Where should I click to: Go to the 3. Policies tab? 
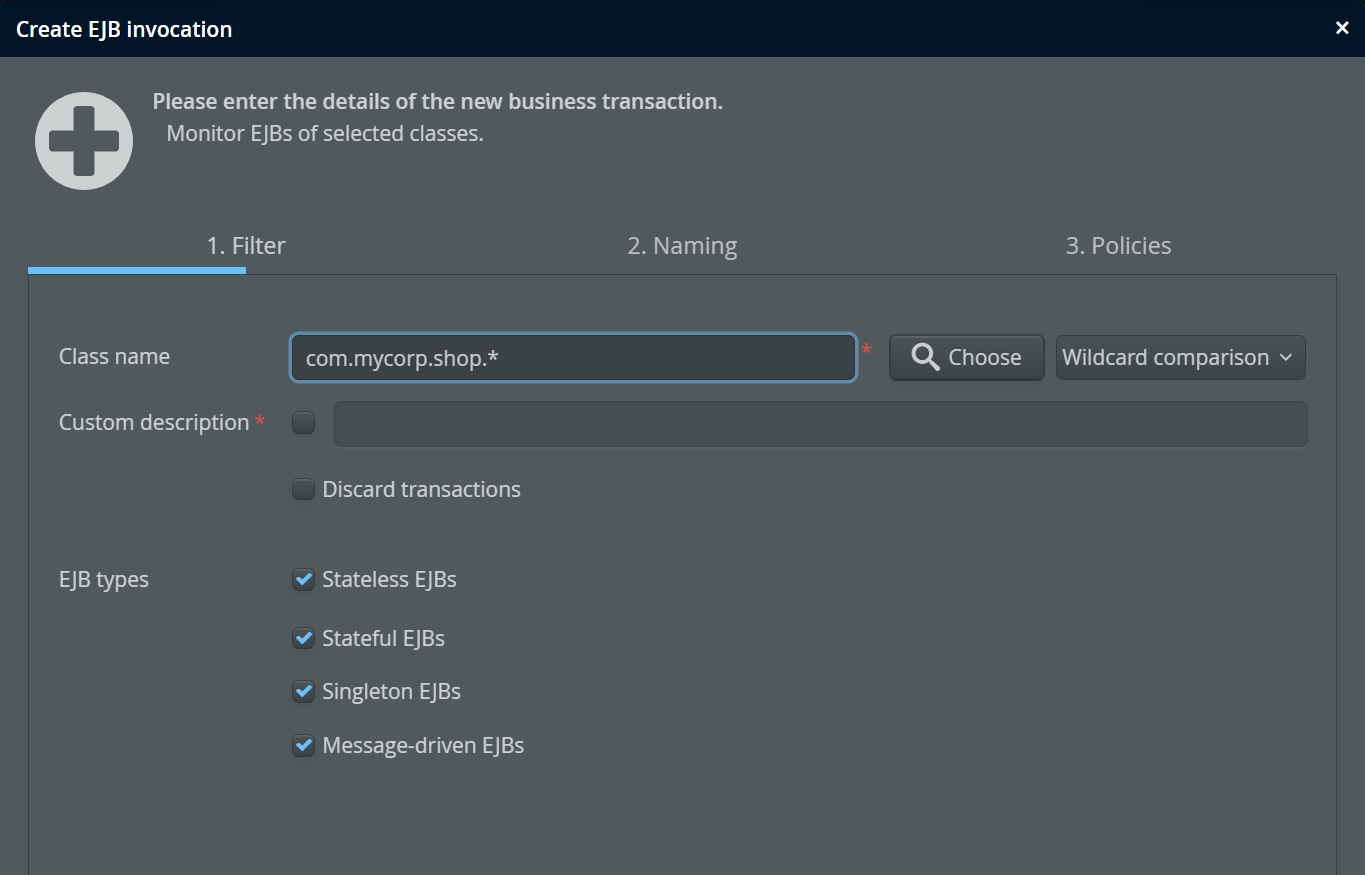click(1118, 246)
